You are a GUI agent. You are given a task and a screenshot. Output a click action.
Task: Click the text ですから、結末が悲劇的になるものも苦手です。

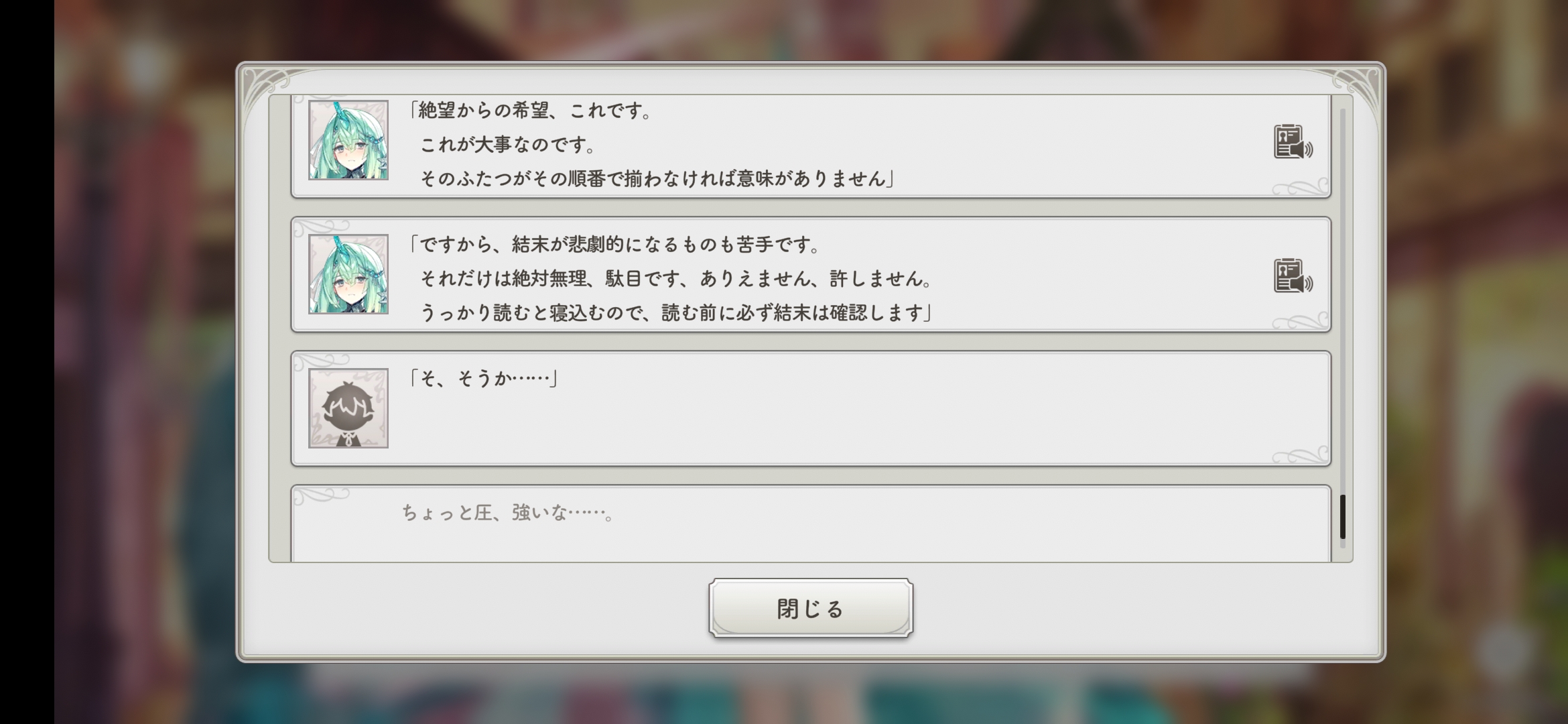(615, 245)
